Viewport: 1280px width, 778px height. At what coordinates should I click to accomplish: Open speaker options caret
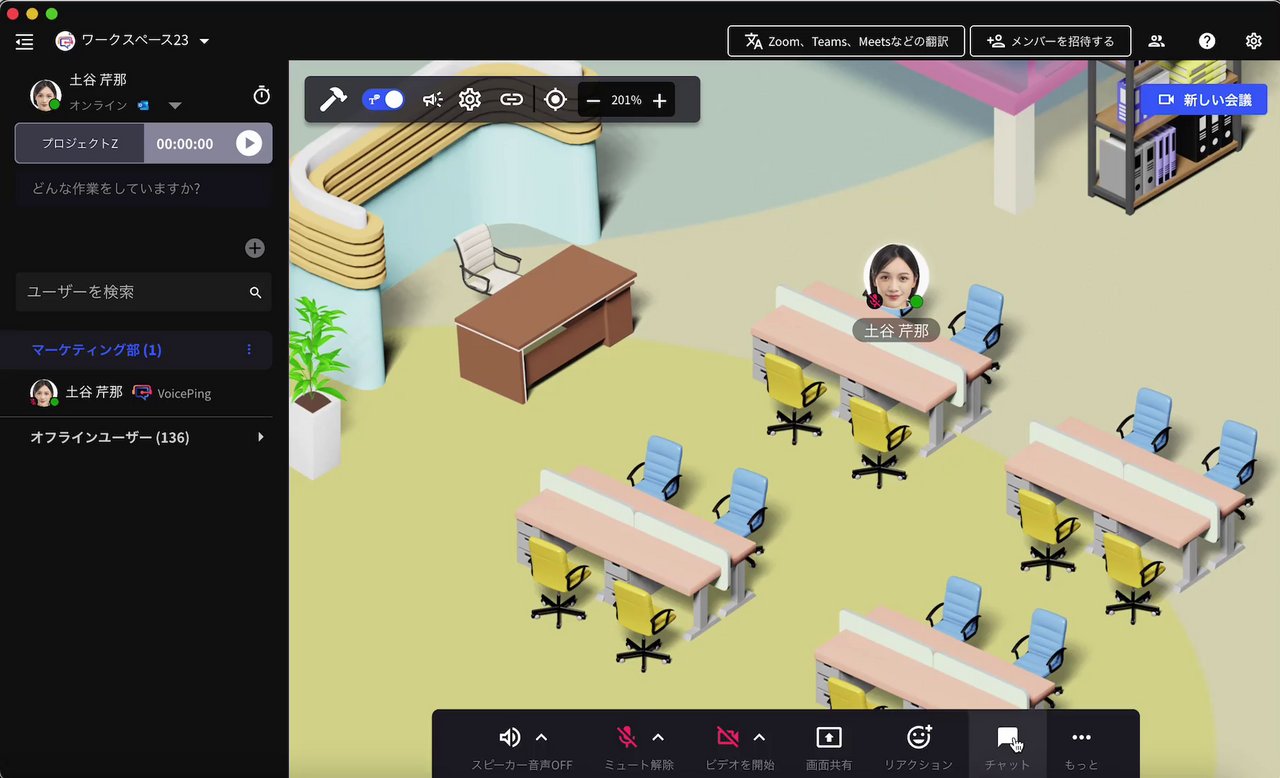[x=541, y=737]
